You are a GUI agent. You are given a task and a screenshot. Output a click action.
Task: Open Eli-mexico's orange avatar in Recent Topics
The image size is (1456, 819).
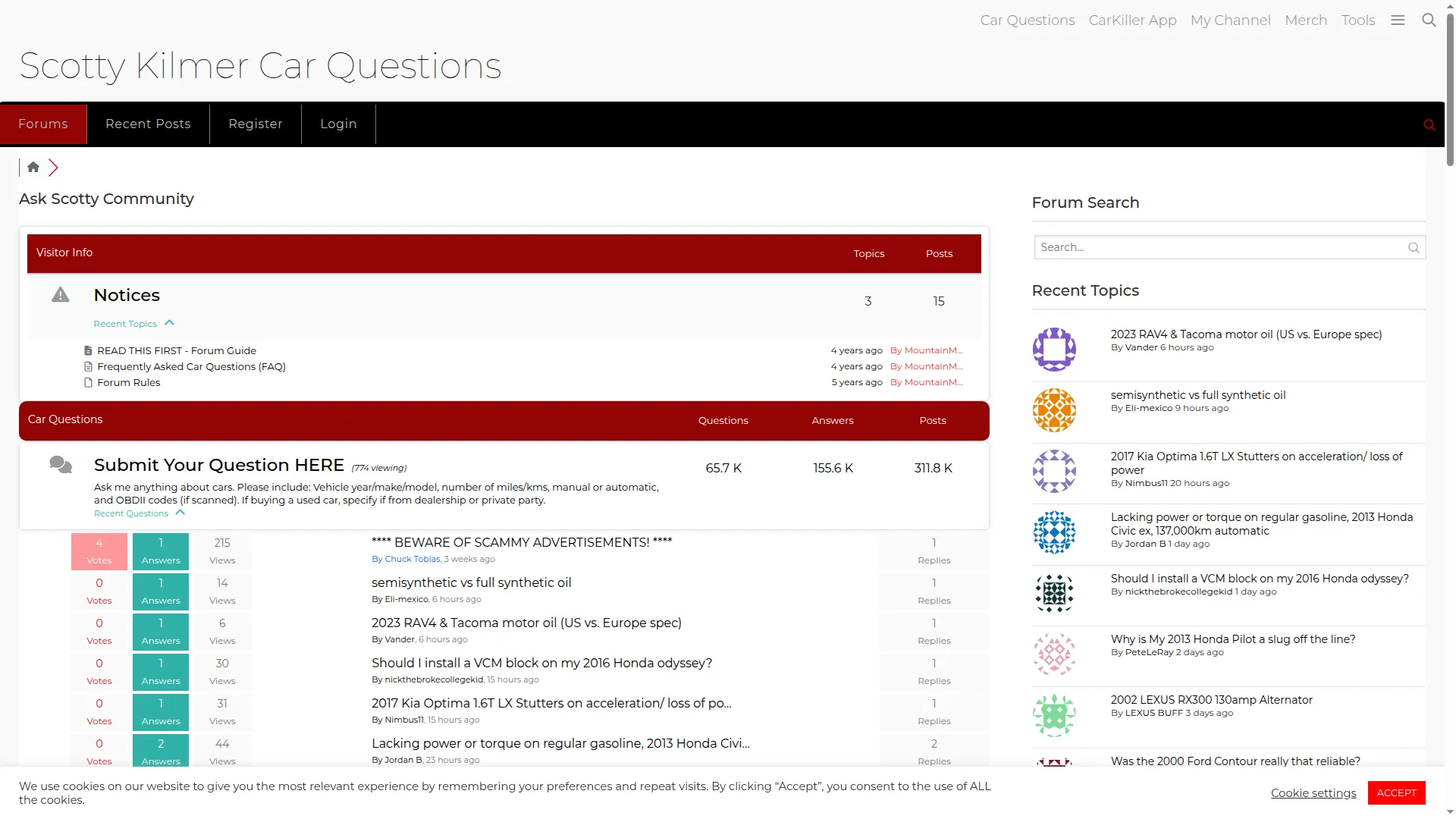pyautogui.click(x=1054, y=410)
